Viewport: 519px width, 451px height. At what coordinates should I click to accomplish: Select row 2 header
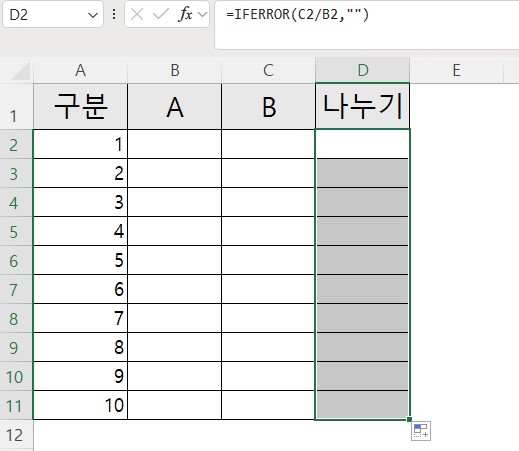16,144
